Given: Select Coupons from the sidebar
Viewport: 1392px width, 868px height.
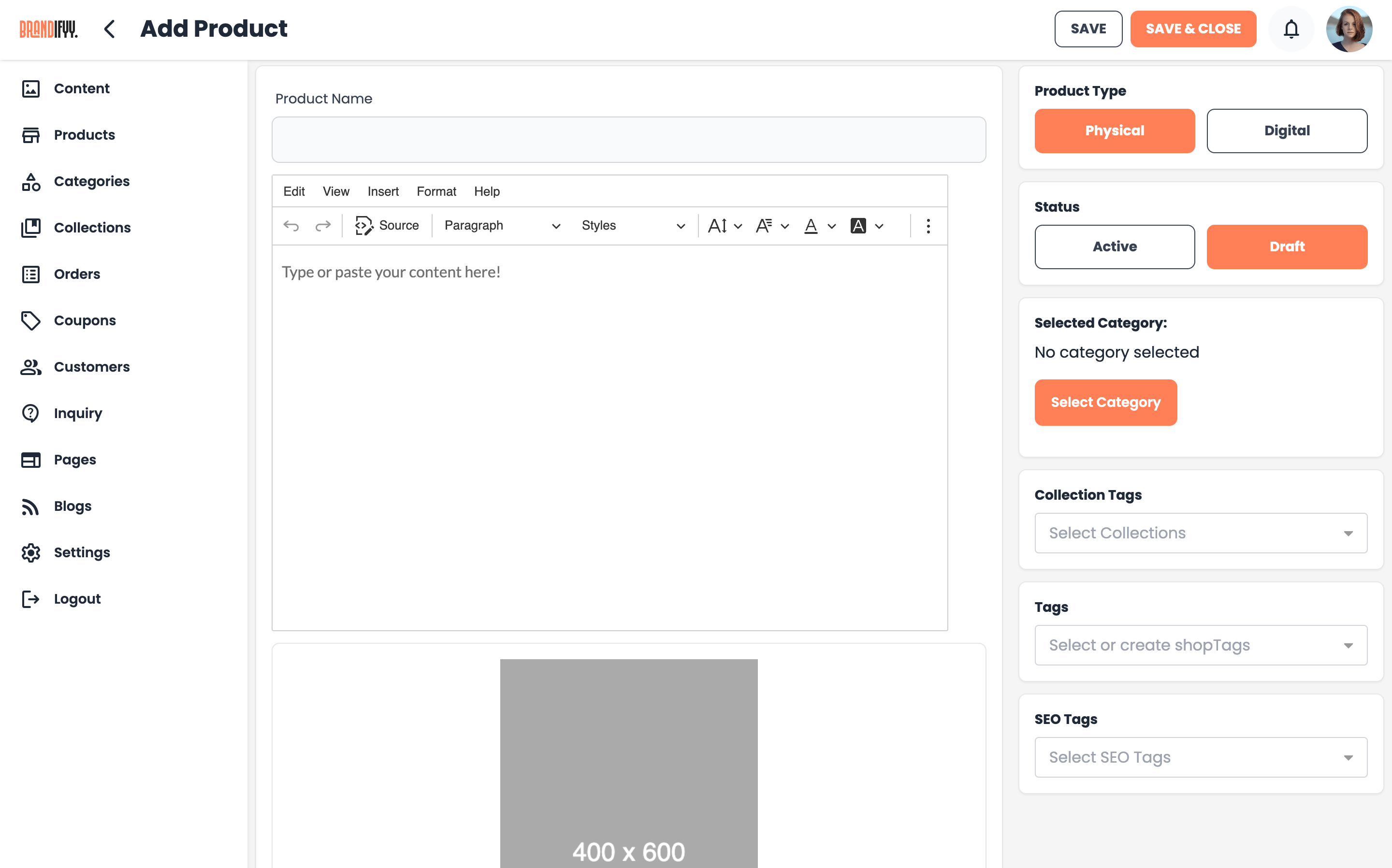Looking at the screenshot, I should (x=85, y=320).
